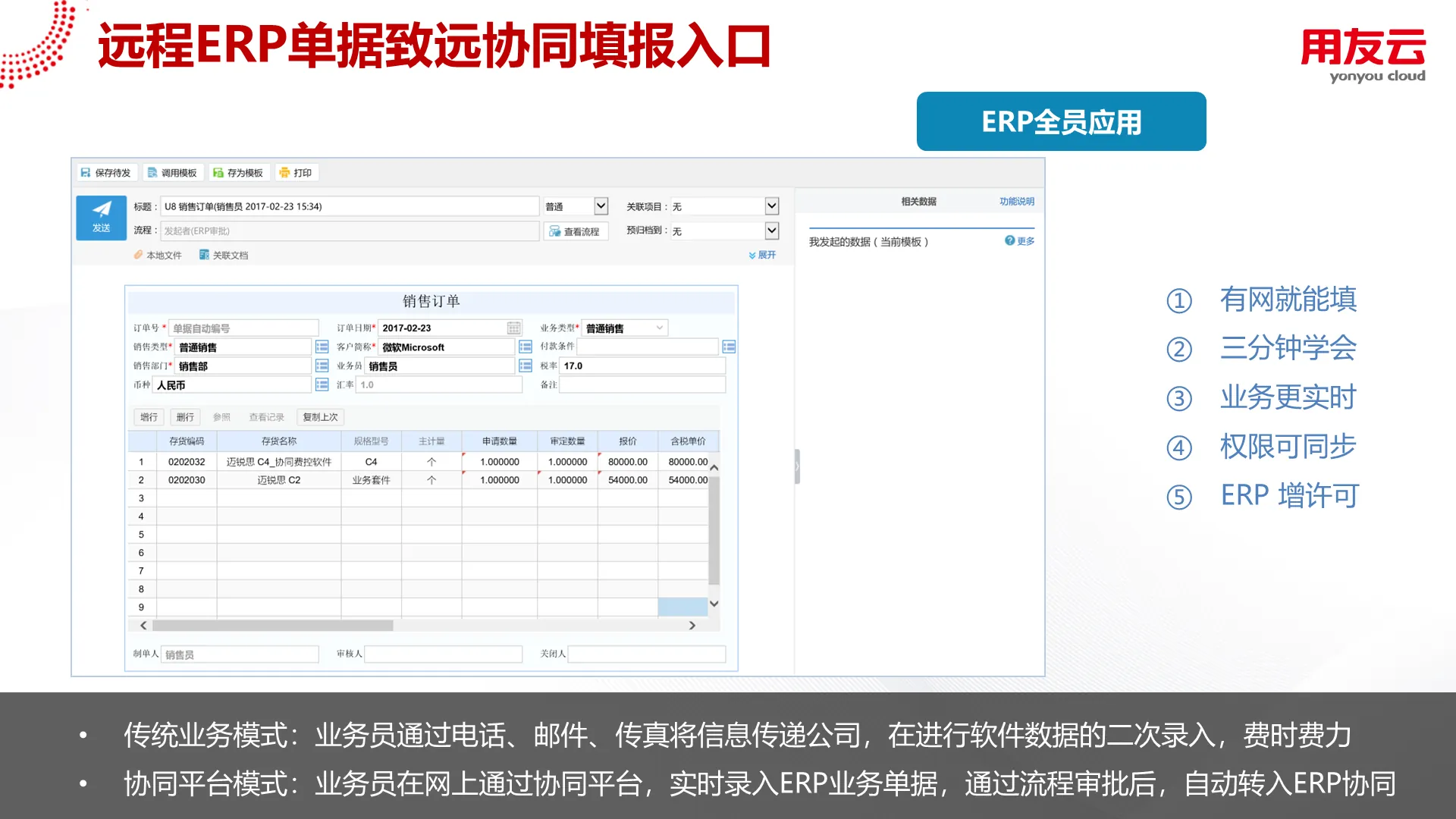Viewport: 1456px width, 819px height.
Task: Click 保存待发 save toolbar button
Action: 106,173
